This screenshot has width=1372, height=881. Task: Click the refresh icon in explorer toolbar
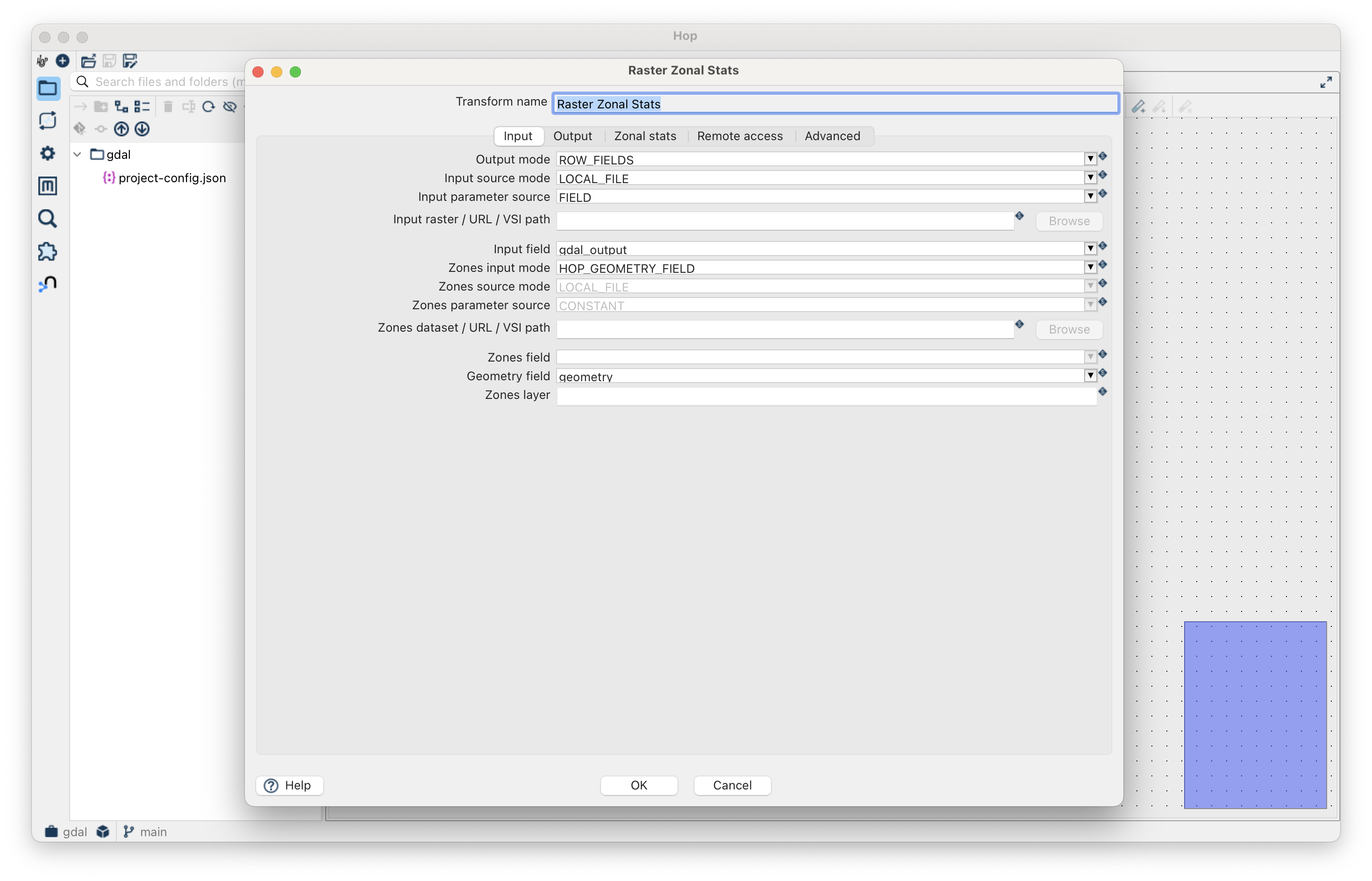[209, 107]
